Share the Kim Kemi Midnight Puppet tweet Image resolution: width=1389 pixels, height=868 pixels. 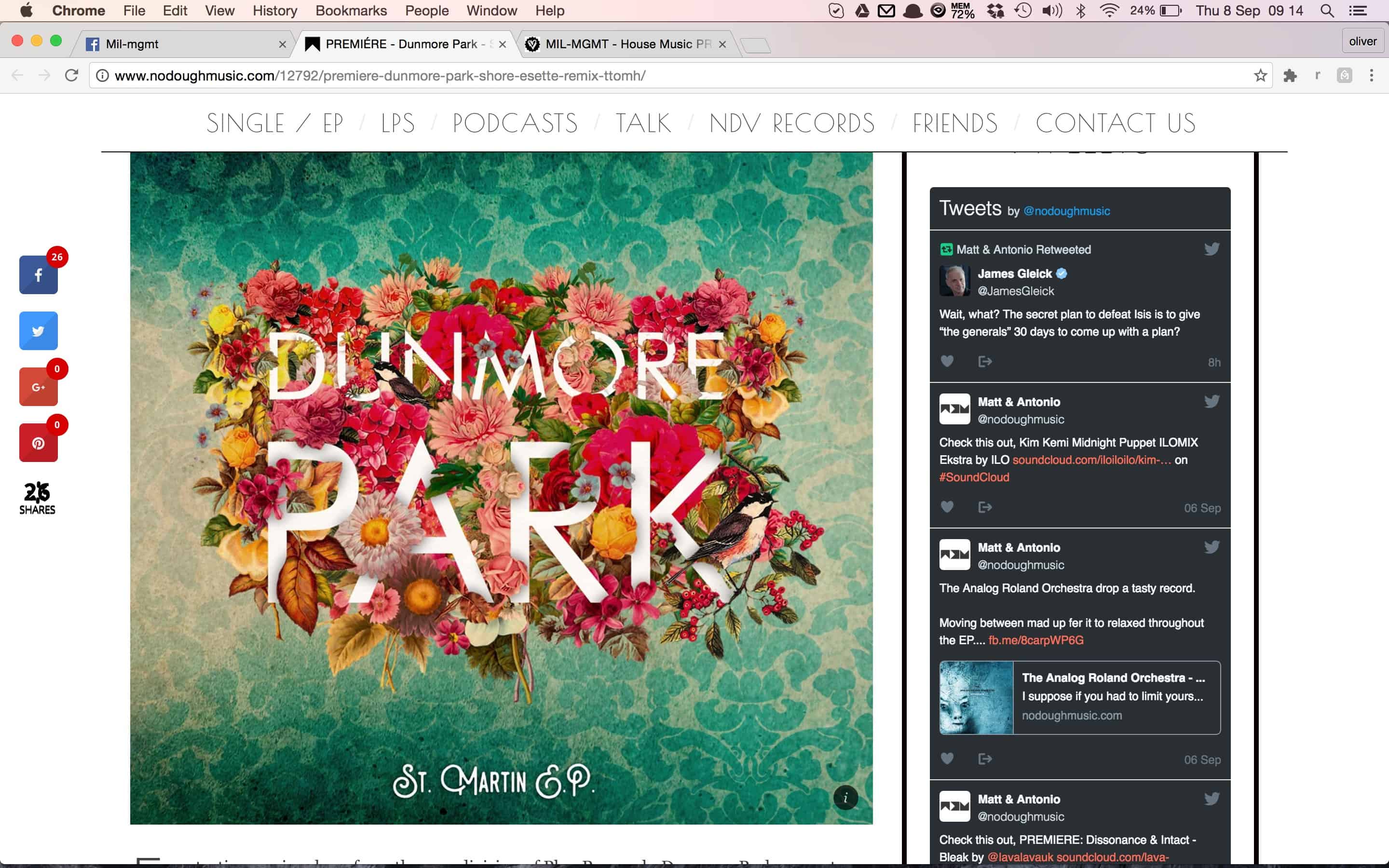click(985, 507)
